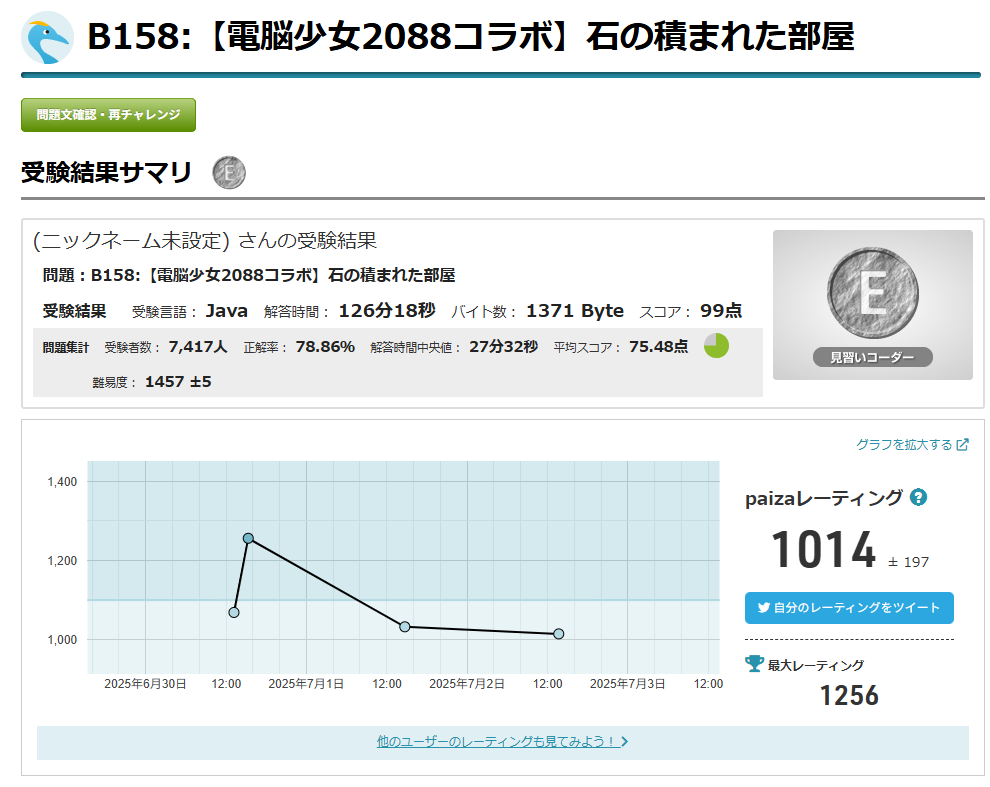Click the small E rank coin beside 受験結果サマリ

[229, 173]
